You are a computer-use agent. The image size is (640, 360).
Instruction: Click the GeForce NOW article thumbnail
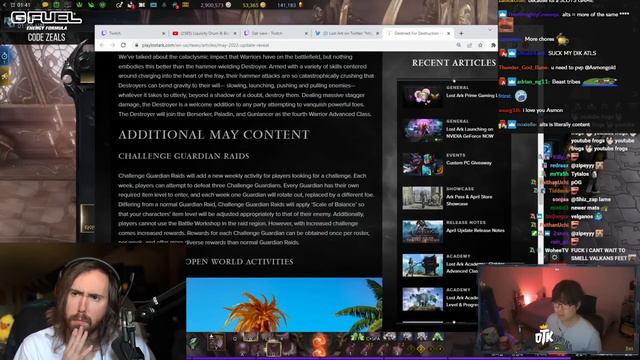pos(422,130)
